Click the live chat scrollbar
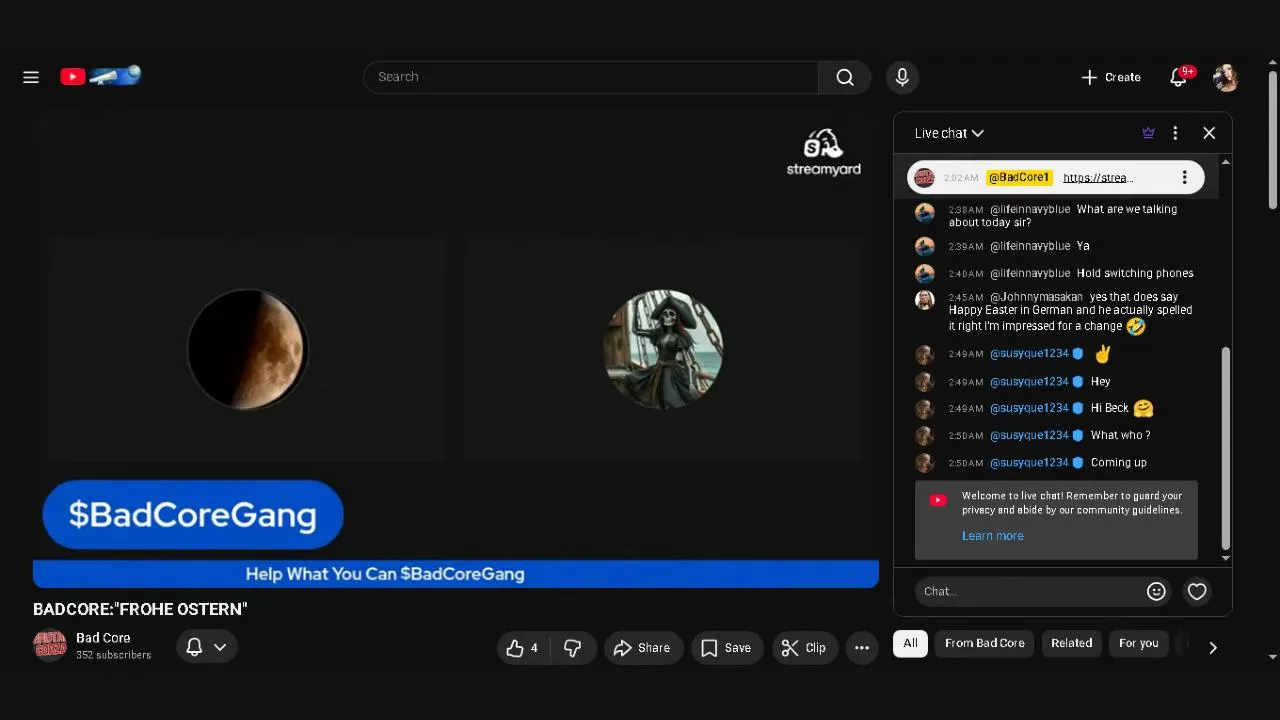This screenshot has width=1280, height=720. tap(1226, 446)
